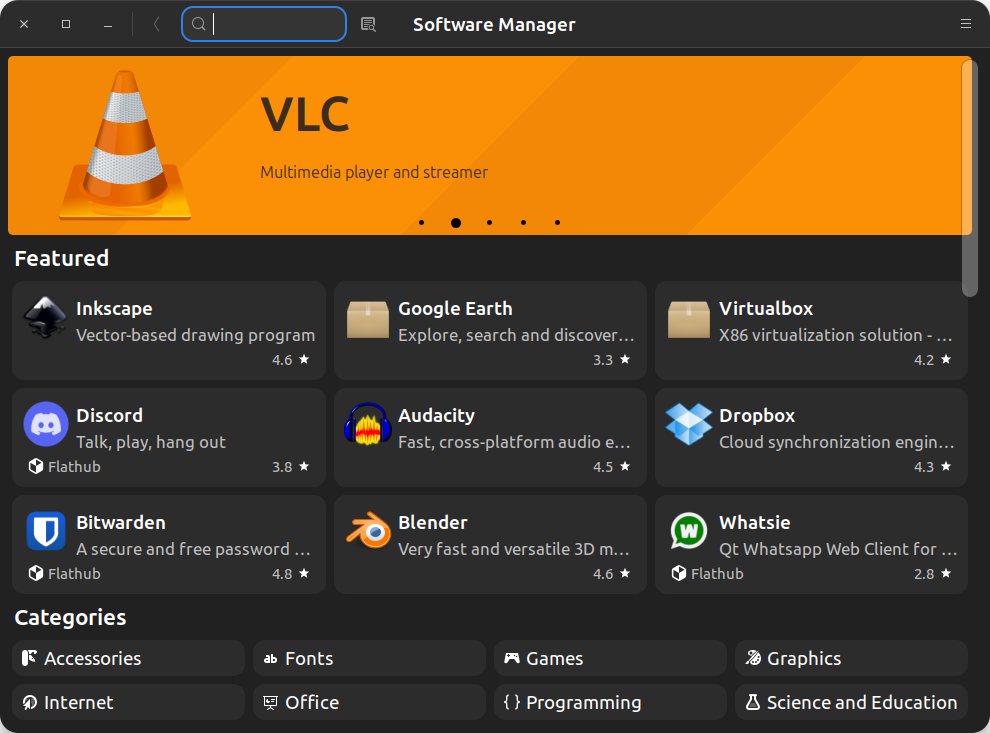990x733 pixels.
Task: Click the Whatsie app icon
Action: 688,532
